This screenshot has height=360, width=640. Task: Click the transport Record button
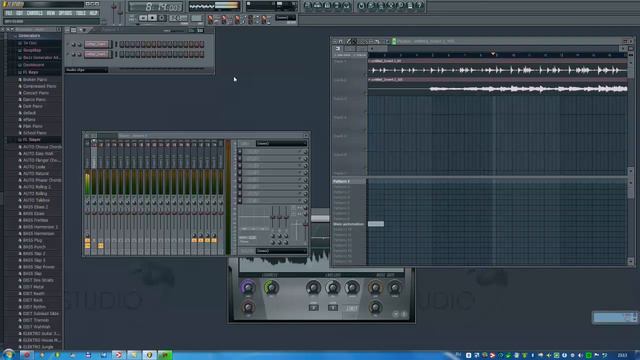point(162,18)
